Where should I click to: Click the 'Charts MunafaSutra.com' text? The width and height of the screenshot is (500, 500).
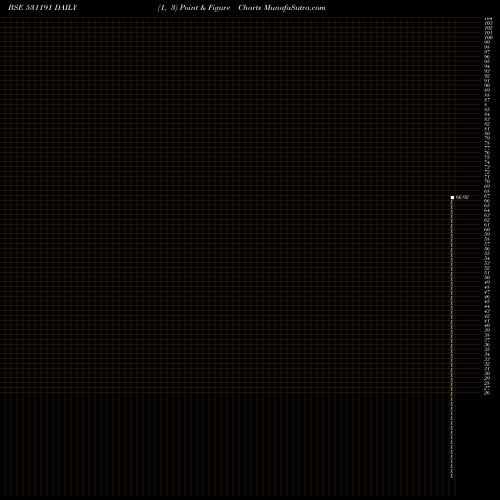click(x=282, y=8)
